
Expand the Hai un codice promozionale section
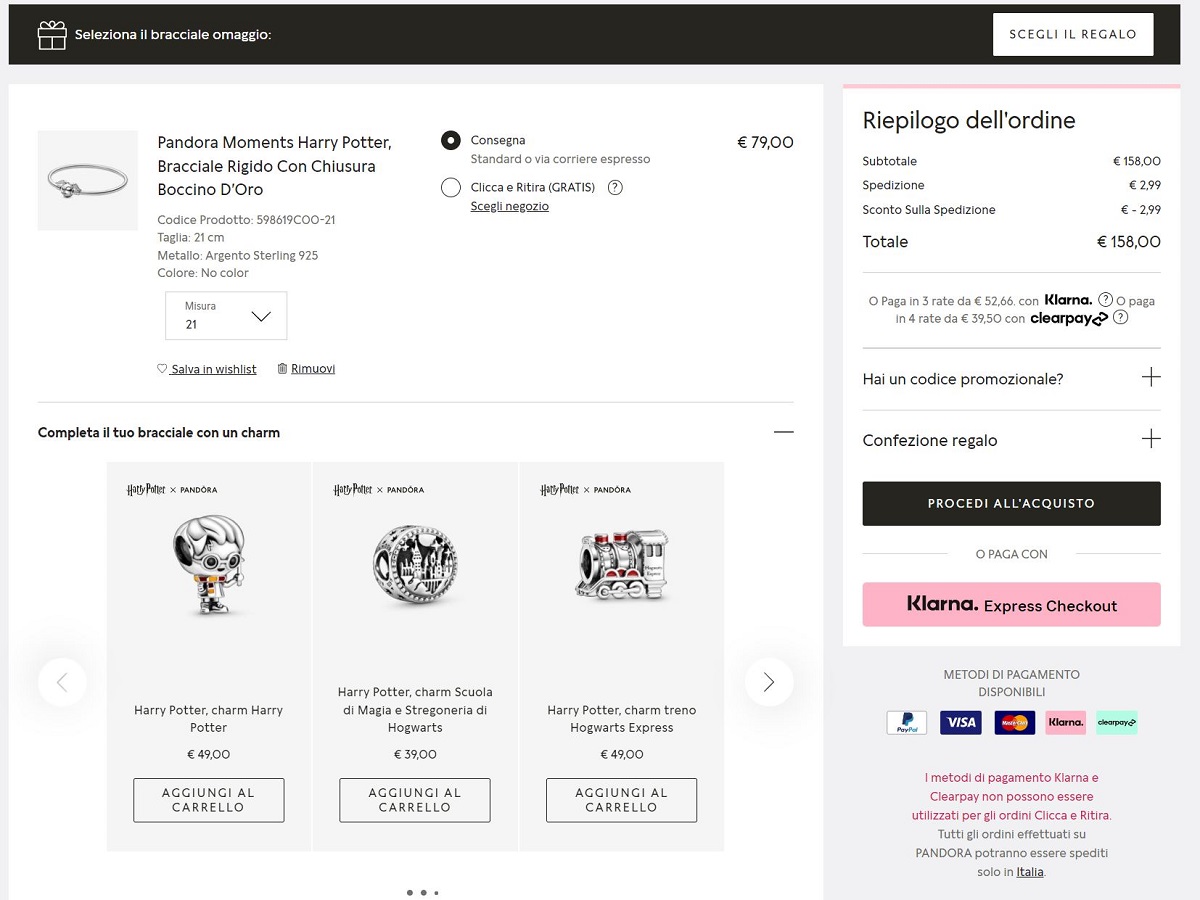pos(1011,379)
